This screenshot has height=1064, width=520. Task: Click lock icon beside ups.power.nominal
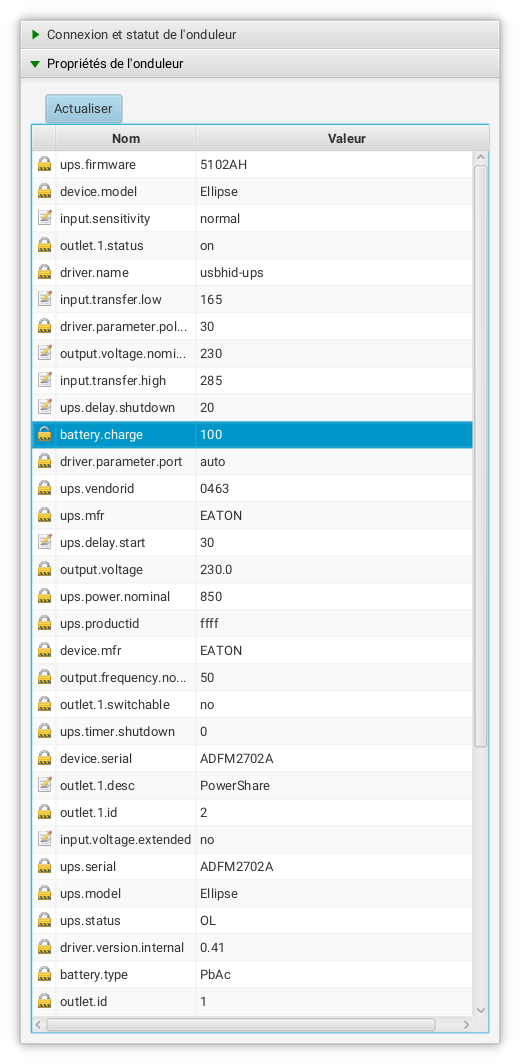(45, 596)
